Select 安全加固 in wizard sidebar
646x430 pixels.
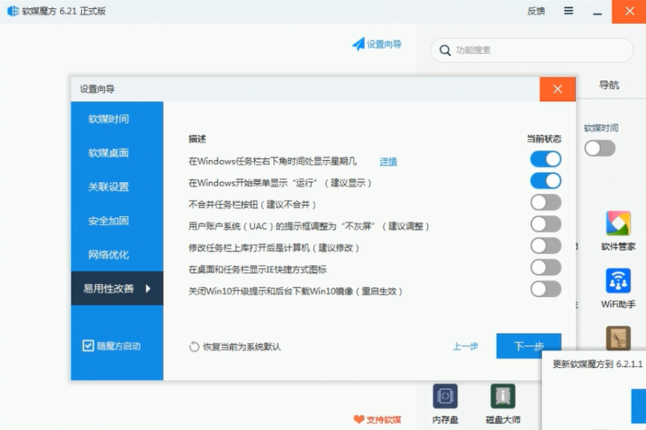(117, 221)
